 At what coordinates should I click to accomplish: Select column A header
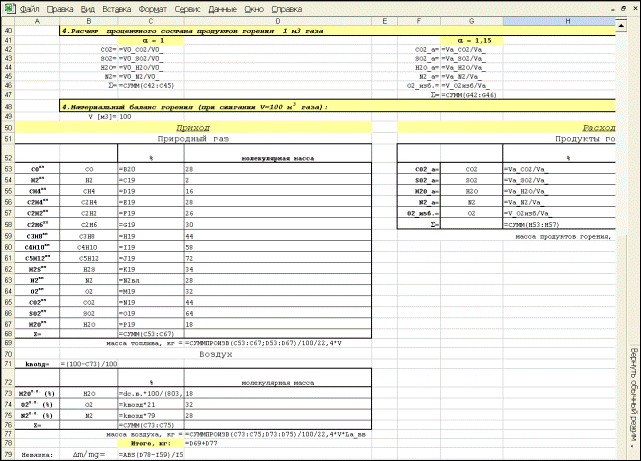pos(37,21)
